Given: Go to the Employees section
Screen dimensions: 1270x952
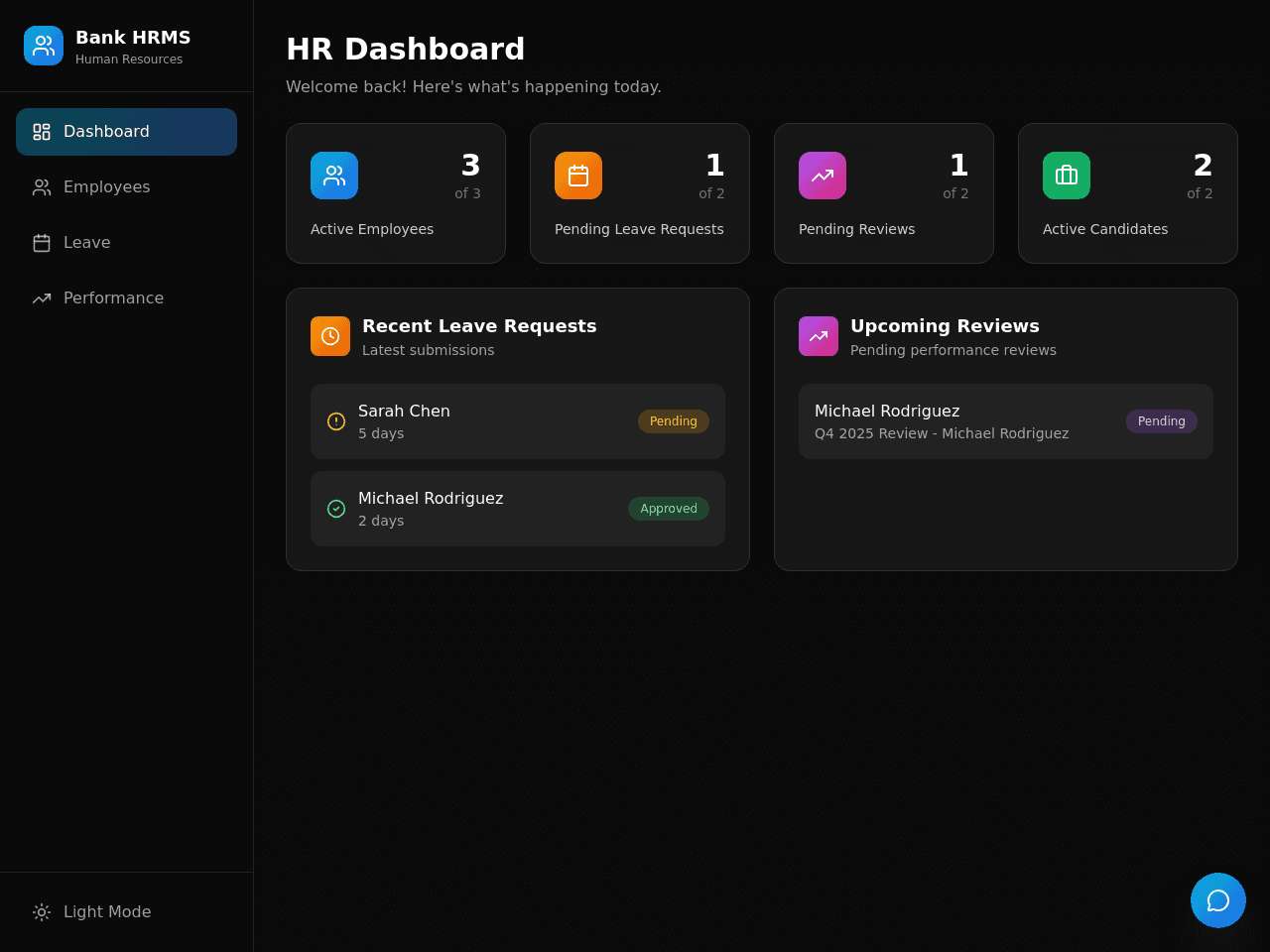Looking at the screenshot, I should click(x=126, y=187).
